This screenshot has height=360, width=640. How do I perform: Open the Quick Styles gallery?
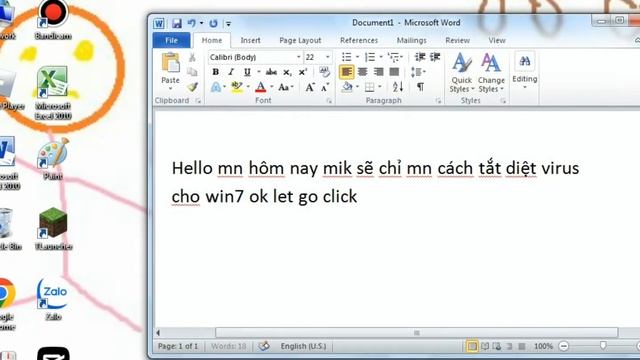(462, 73)
